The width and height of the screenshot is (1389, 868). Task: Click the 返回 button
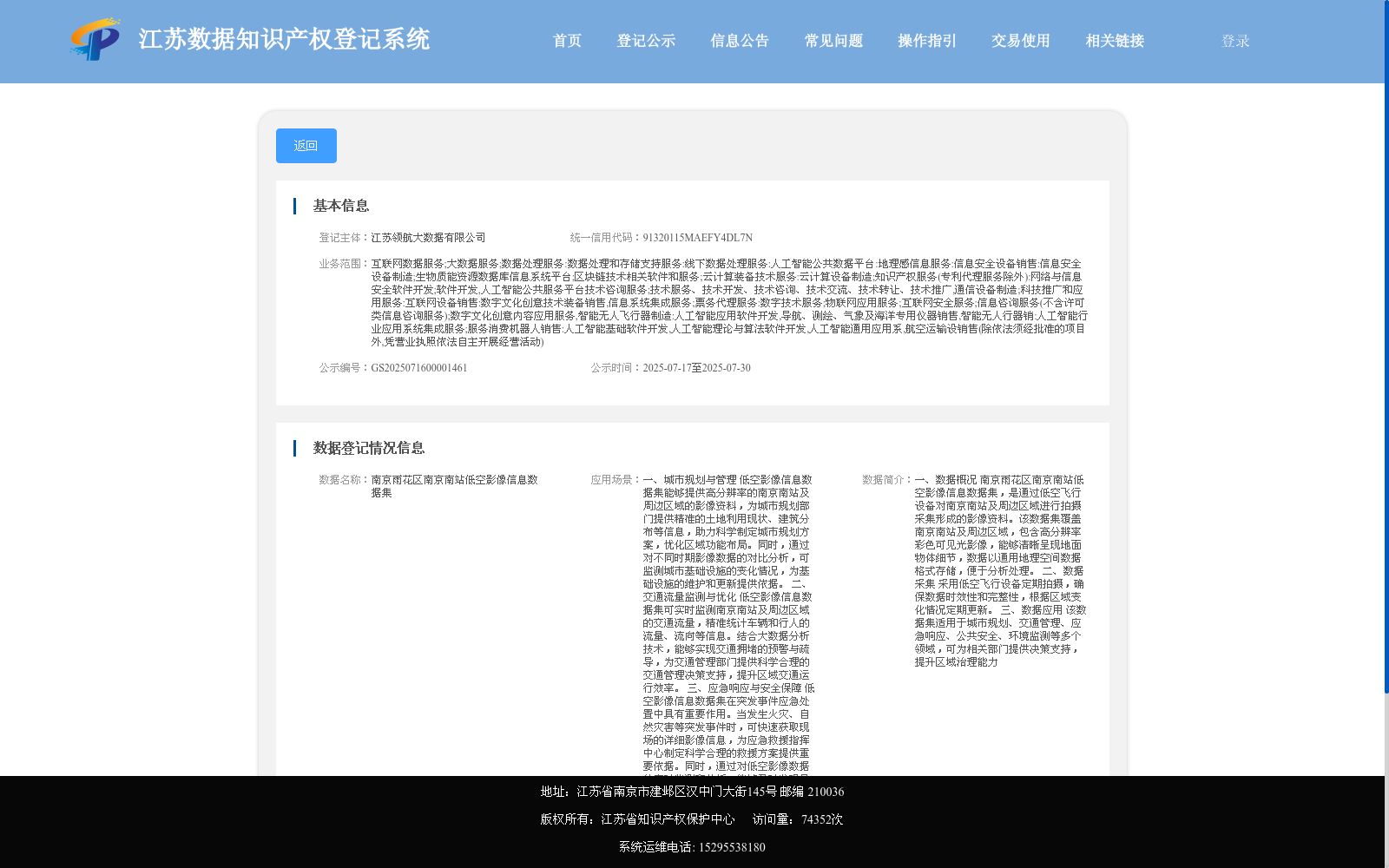(306, 146)
